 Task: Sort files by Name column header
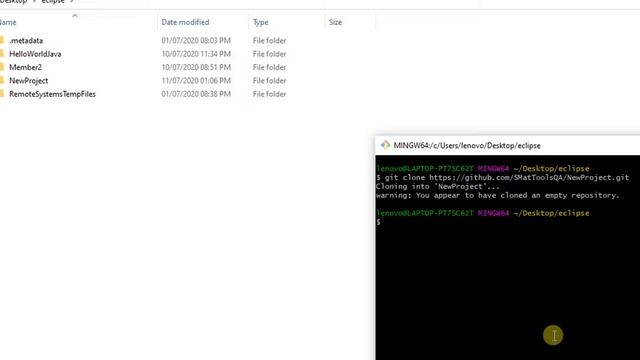(8, 22)
